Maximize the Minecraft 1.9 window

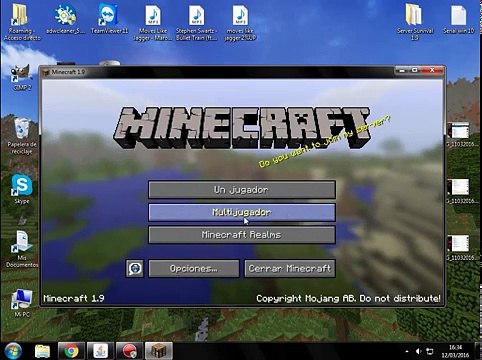click(415, 70)
